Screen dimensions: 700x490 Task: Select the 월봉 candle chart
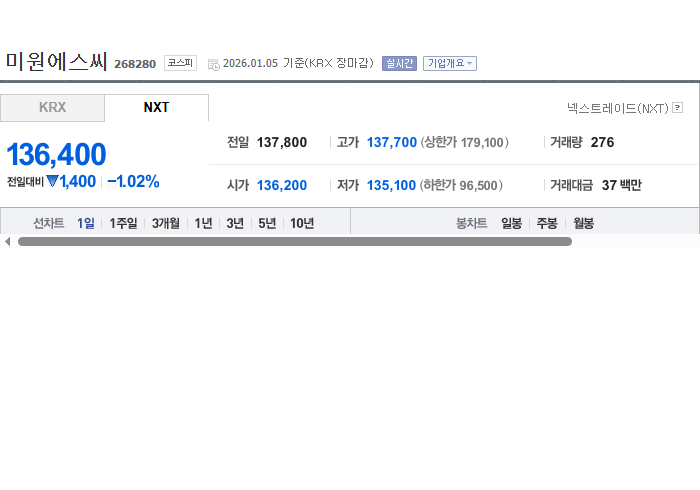pyautogui.click(x=583, y=223)
